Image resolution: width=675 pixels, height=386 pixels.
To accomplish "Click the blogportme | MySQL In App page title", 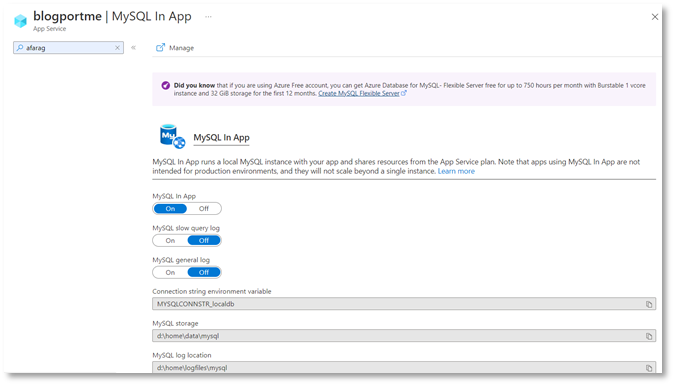I will point(112,16).
